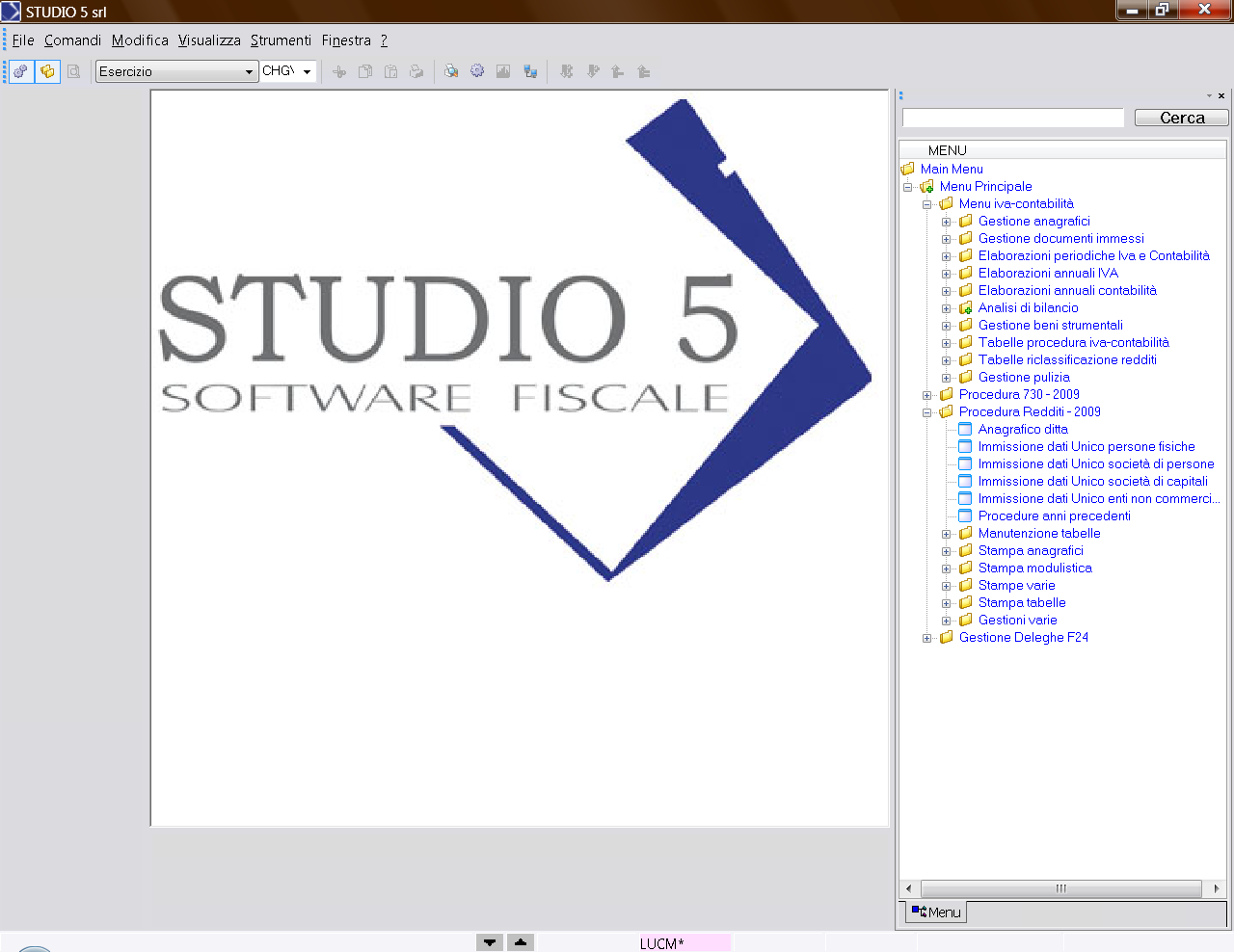Click the Main Menu folder icon
The width and height of the screenshot is (1234, 952).
point(907,169)
